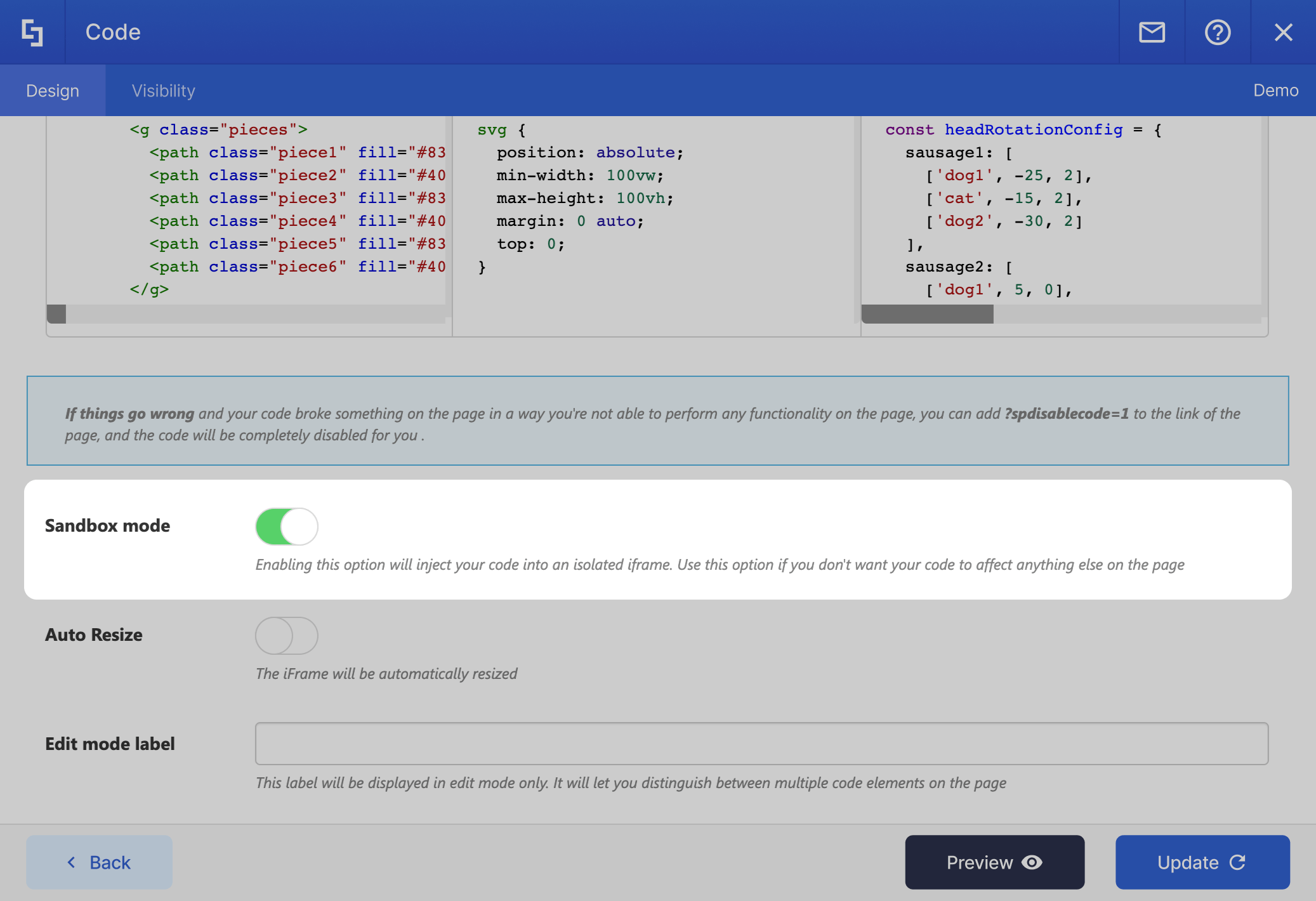Viewport: 1316px width, 901px height.
Task: Enable the Auto Resize toggle
Action: (287, 636)
